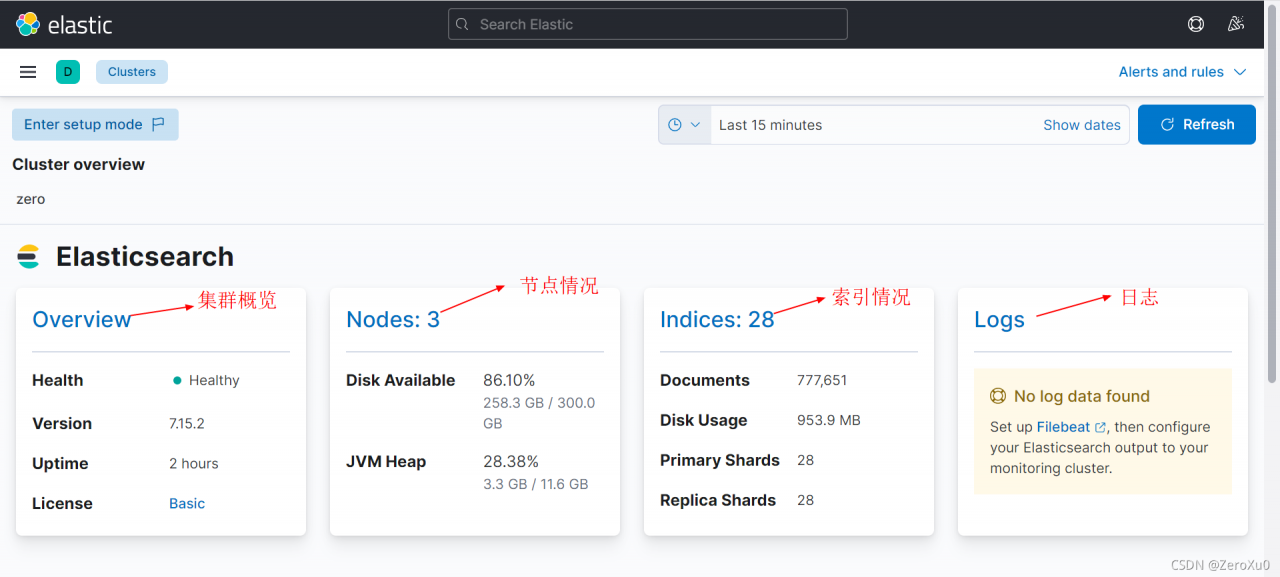
Task: Click the Cluster overview heading
Action: point(79,164)
